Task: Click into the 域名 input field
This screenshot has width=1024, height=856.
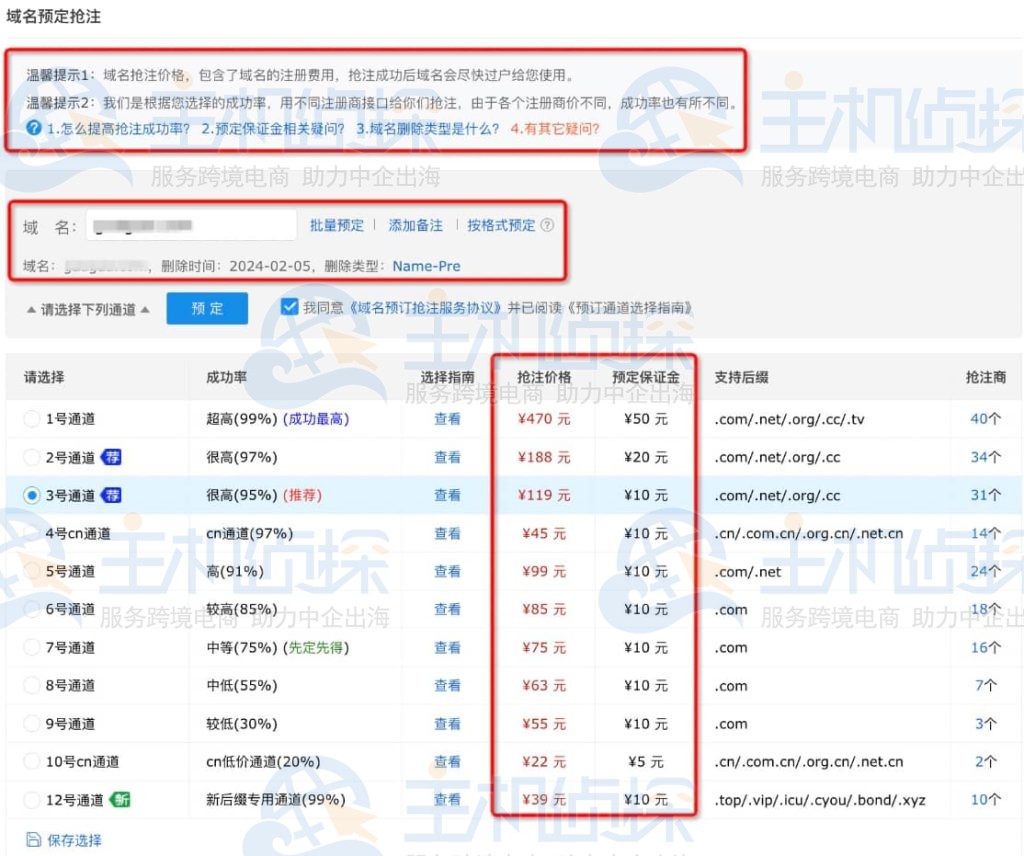Action: (x=191, y=225)
